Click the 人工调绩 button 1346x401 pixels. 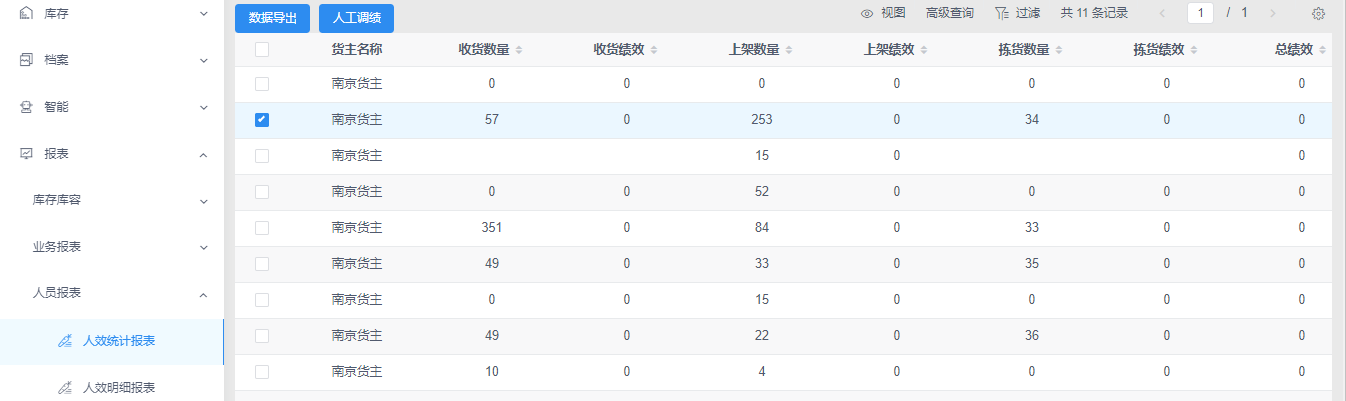coord(356,18)
